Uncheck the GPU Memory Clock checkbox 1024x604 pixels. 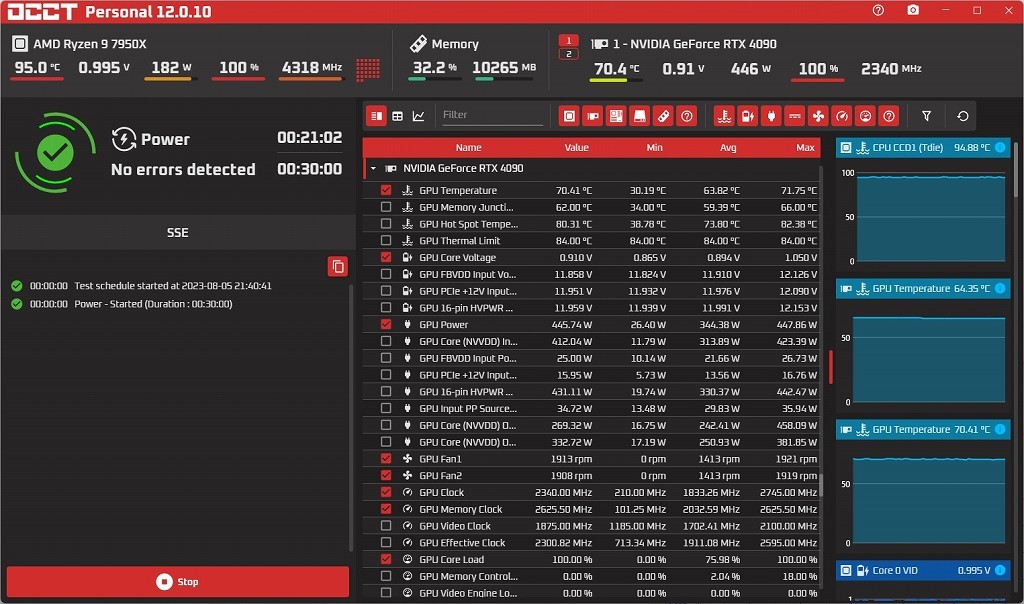click(x=386, y=509)
